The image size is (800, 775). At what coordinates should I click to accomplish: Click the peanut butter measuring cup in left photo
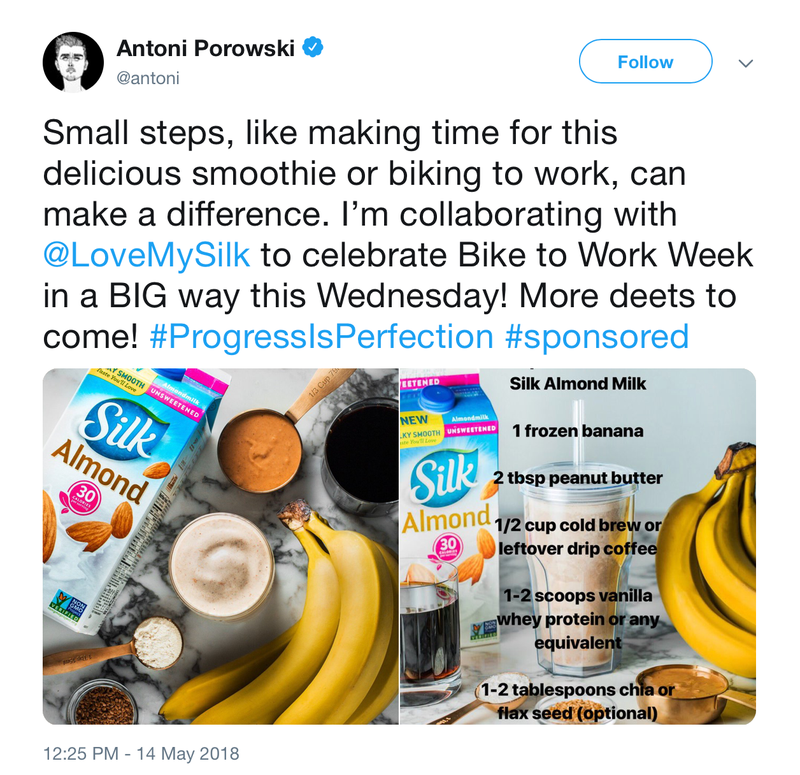click(x=260, y=449)
